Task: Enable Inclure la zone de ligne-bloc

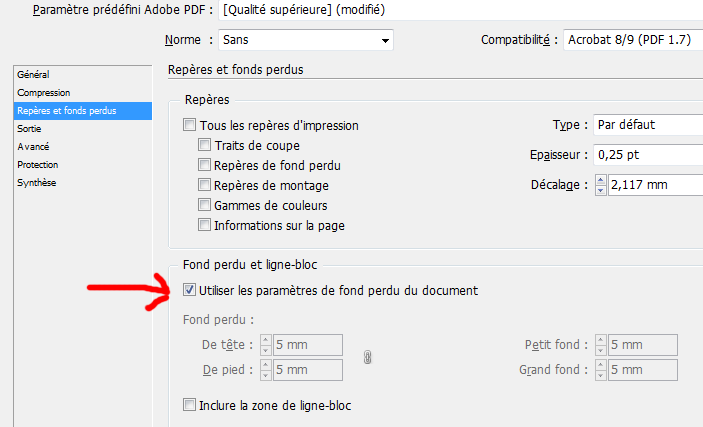Action: tap(189, 405)
